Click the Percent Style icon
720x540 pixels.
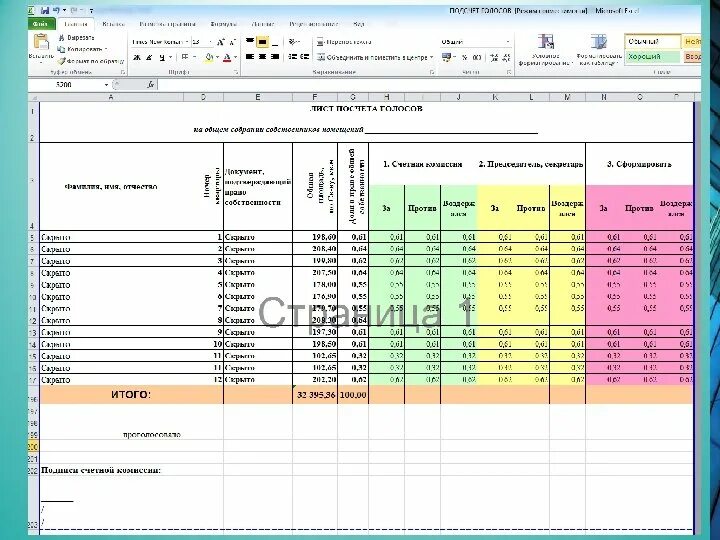[x=465, y=57]
